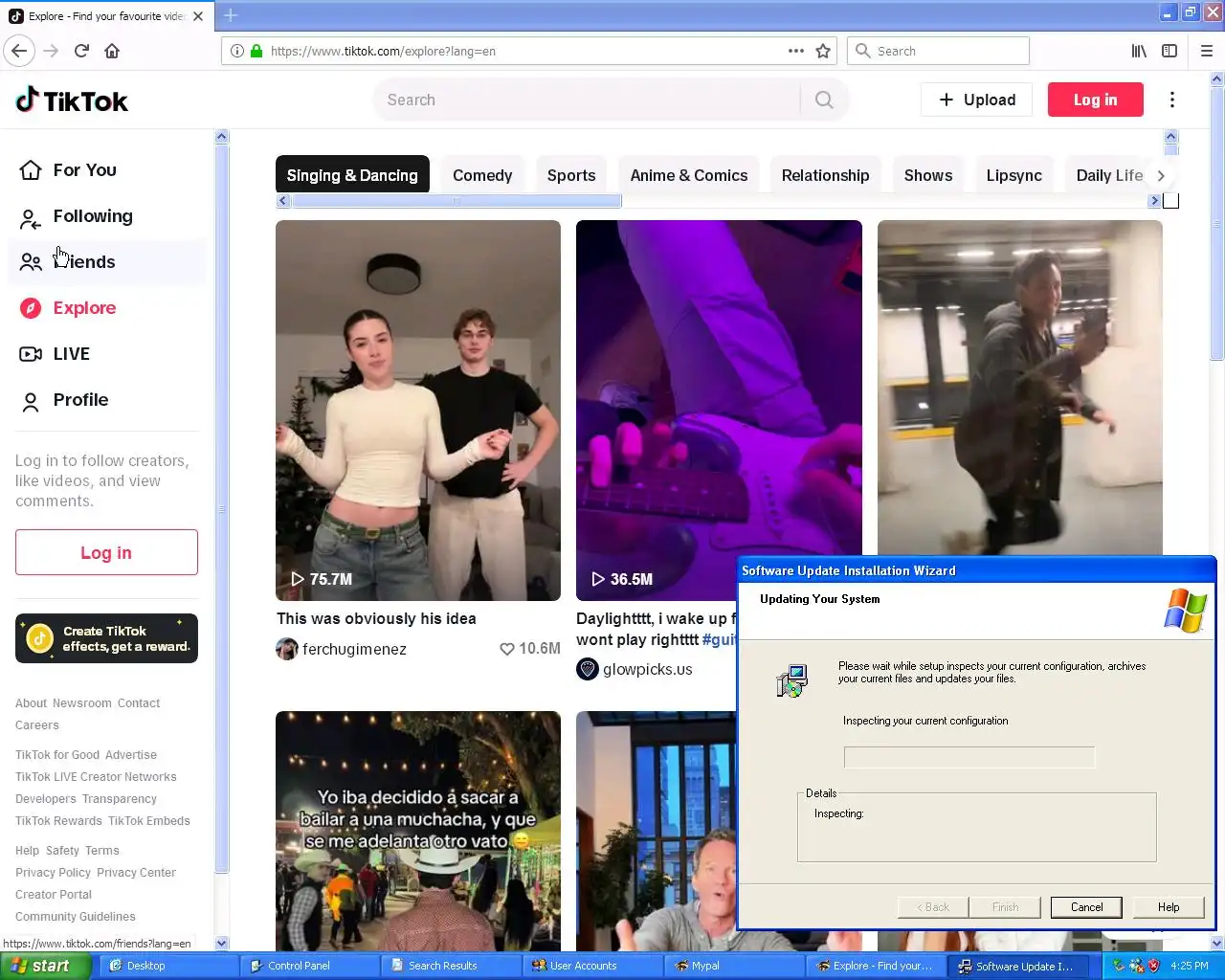Viewport: 1225px width, 980px height.
Task: Open the Newsroom footer link
Action: 82,703
